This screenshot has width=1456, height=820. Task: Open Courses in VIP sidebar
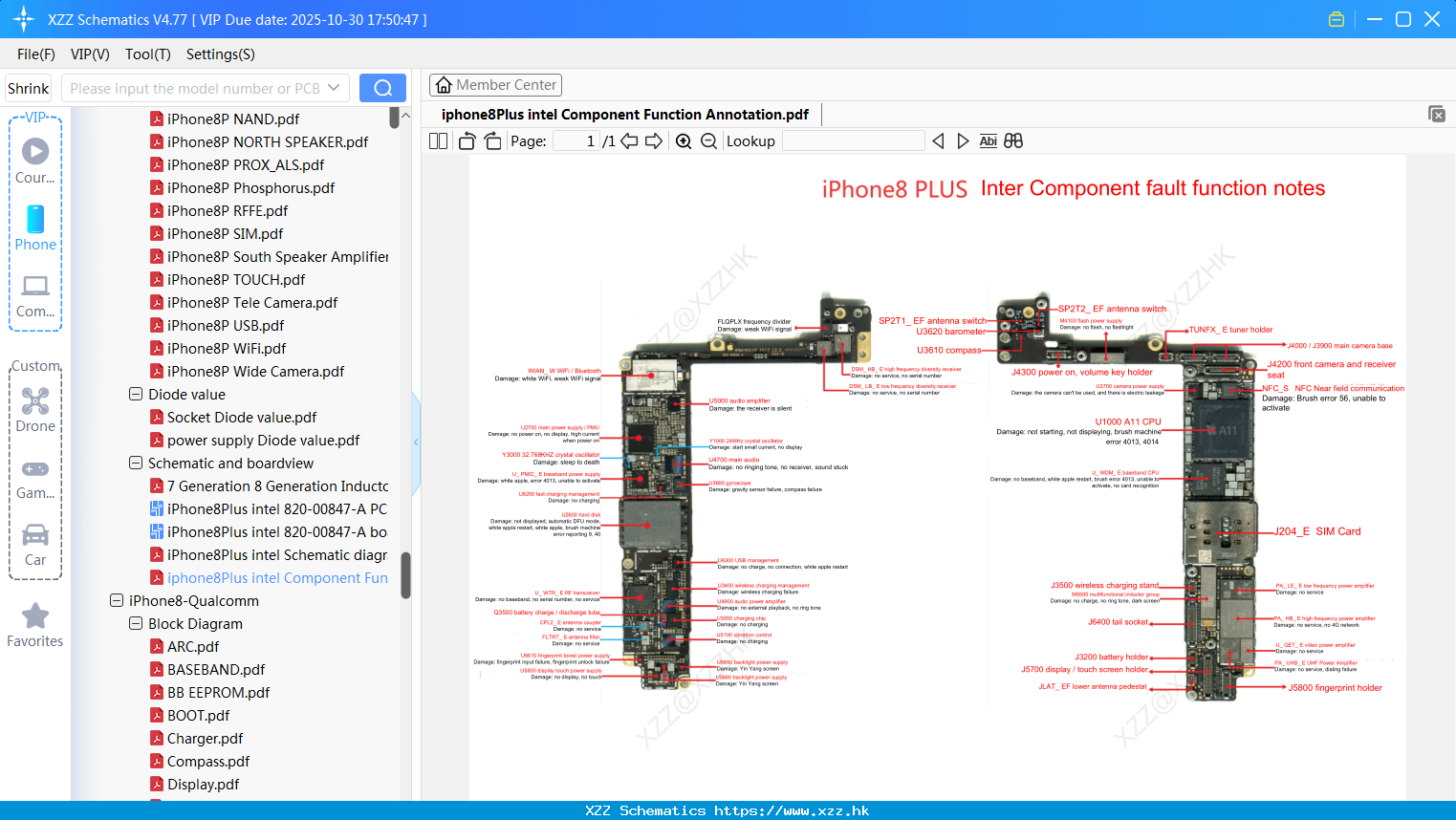click(x=35, y=161)
